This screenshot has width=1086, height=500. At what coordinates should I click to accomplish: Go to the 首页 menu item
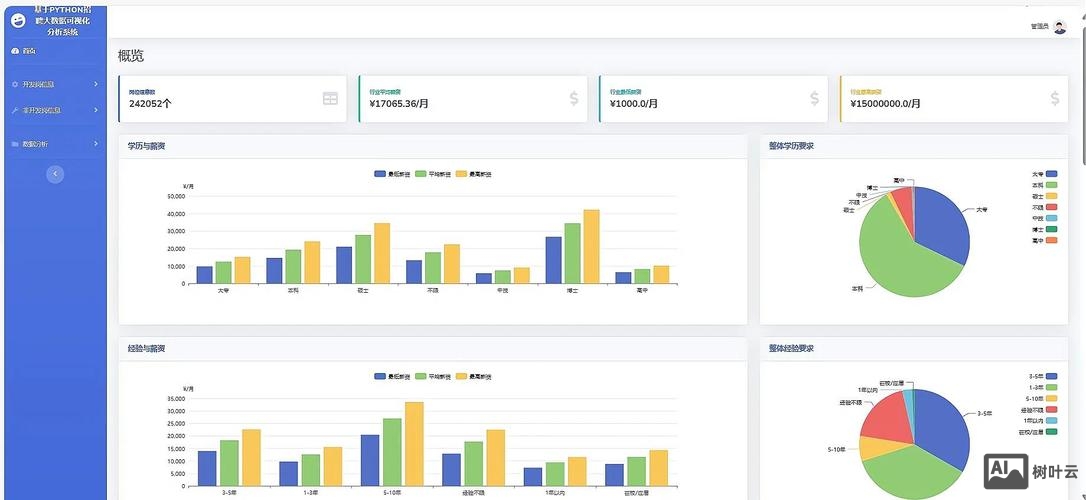point(30,51)
